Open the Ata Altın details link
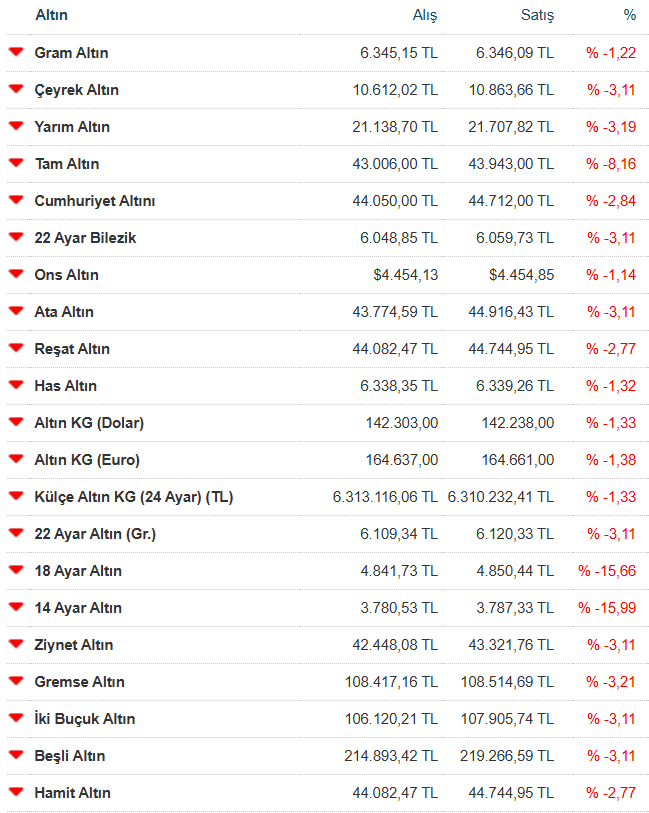 pyautogui.click(x=64, y=312)
